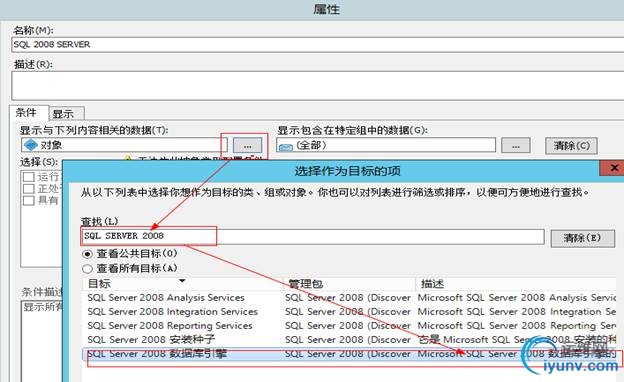Viewport: 624px width, 382px height.
Task: Check the 正处 checkbox
Action: [29, 188]
